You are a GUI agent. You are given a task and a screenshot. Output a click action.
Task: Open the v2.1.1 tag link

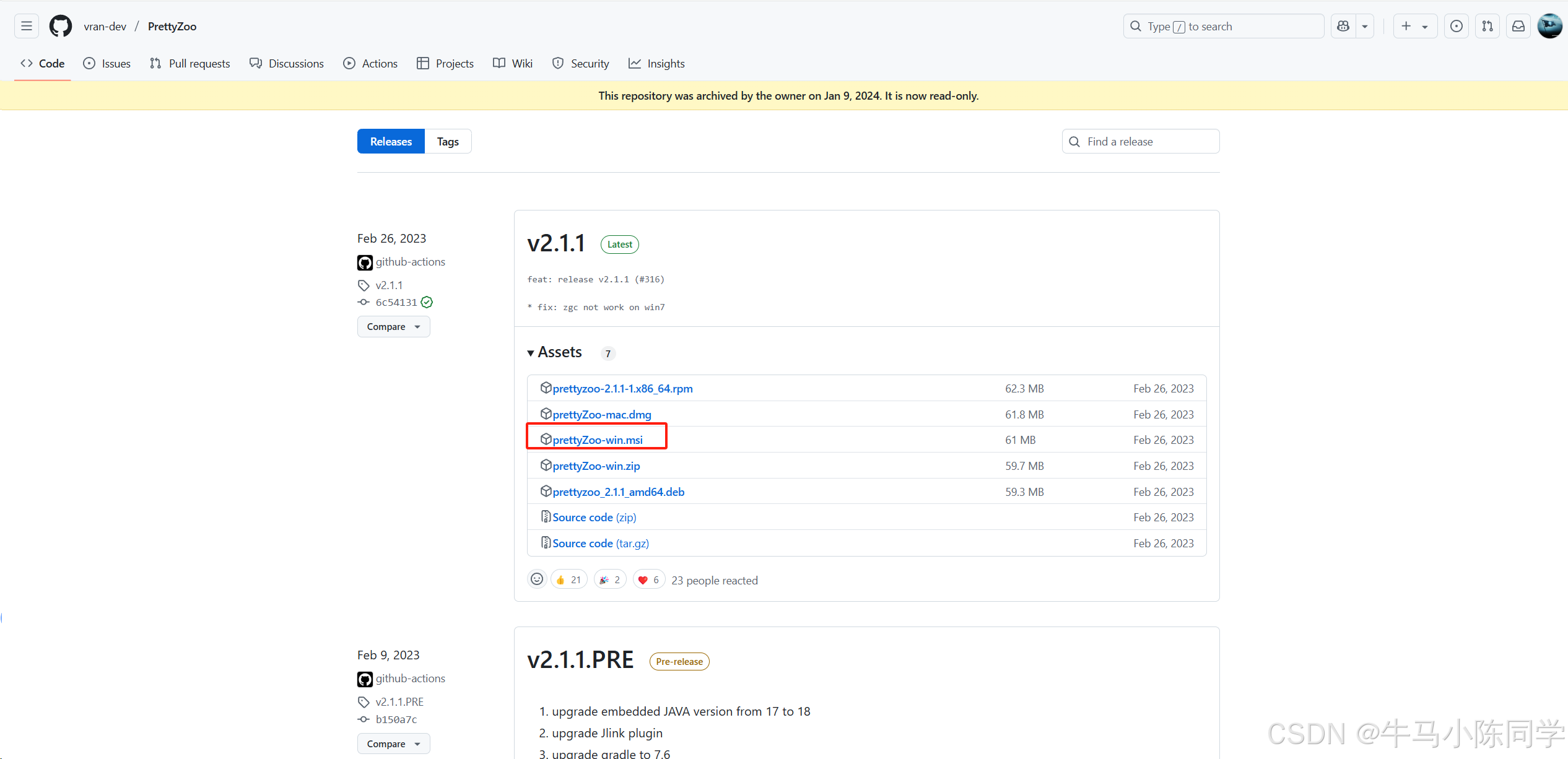coord(389,285)
